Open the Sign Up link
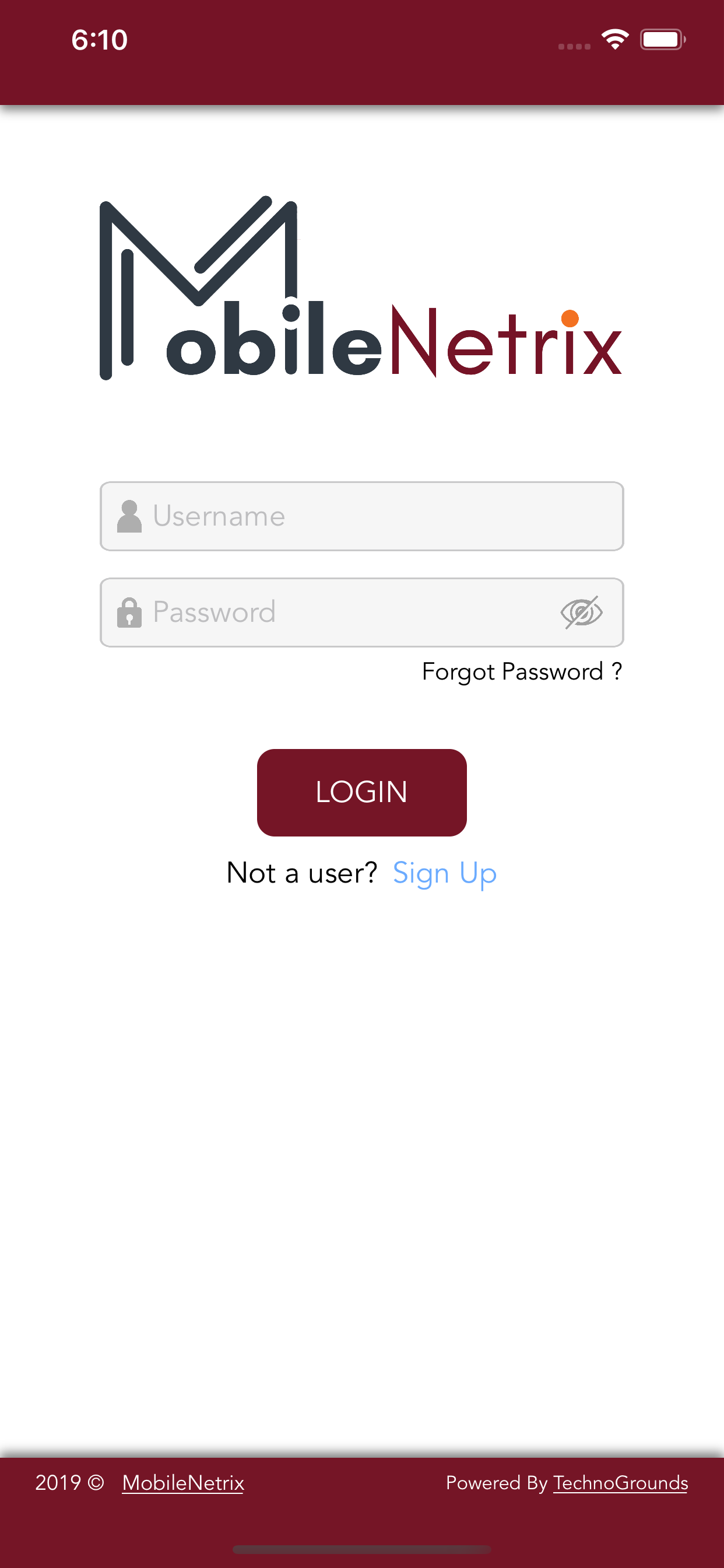Screen dimensions: 724x1568 click(x=445, y=873)
